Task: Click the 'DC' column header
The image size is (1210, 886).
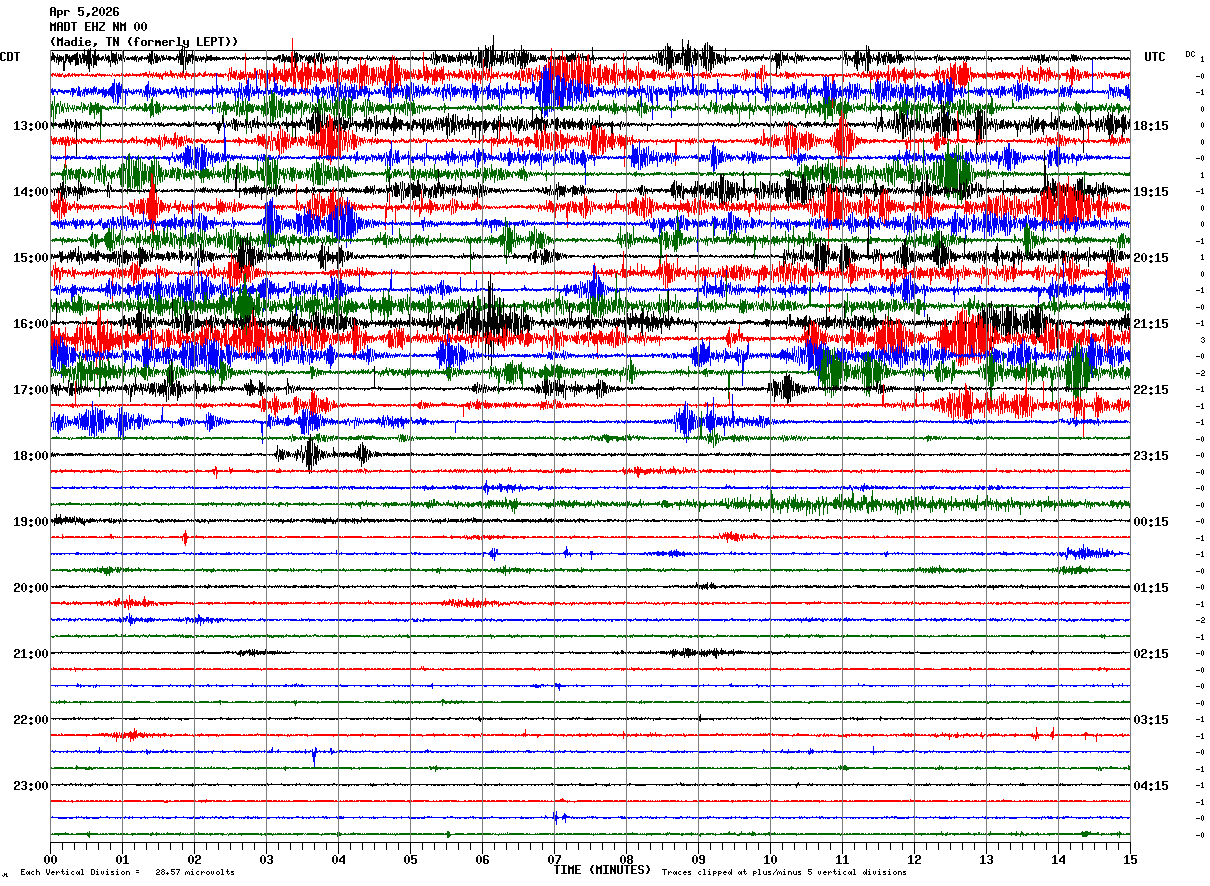Action: (x=1190, y=54)
